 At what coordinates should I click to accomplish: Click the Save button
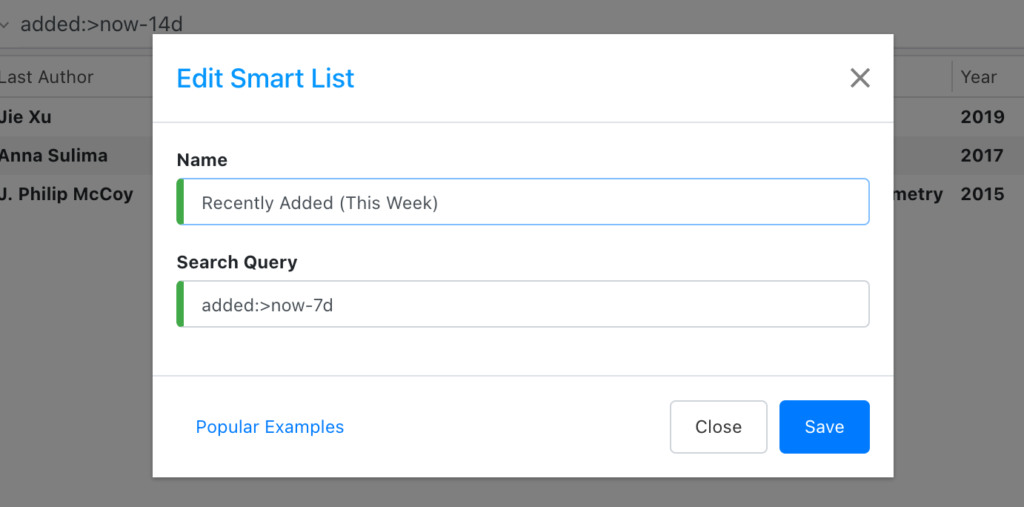tap(824, 427)
